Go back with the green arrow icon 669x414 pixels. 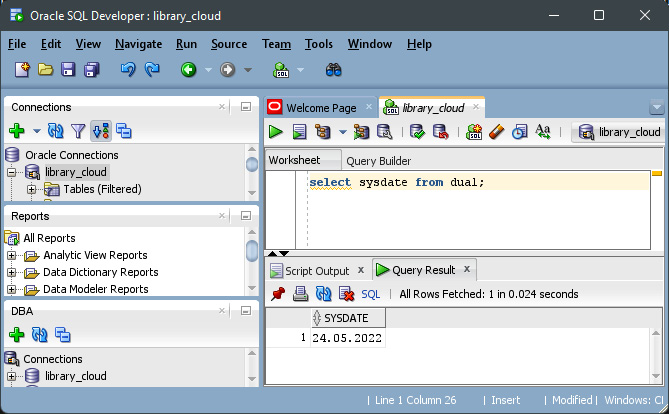(x=188, y=69)
